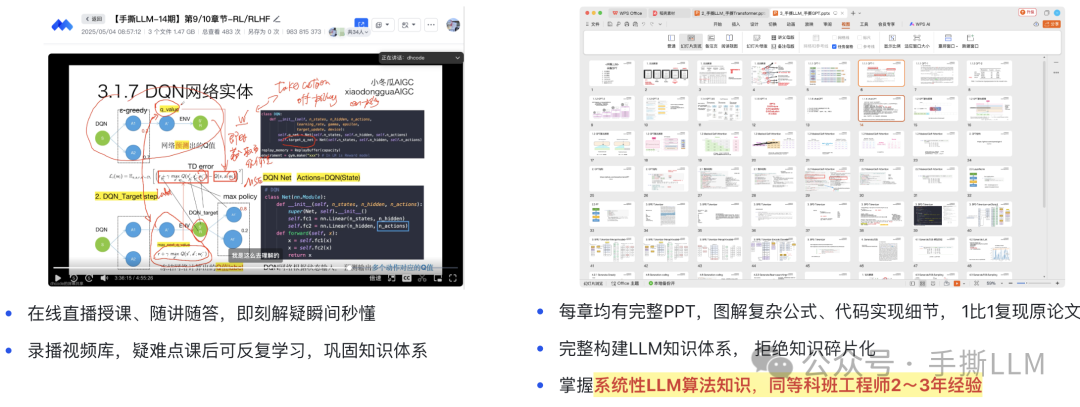
Task: Select slide thumbnail number 1 in WPS
Action: [x=612, y=74]
